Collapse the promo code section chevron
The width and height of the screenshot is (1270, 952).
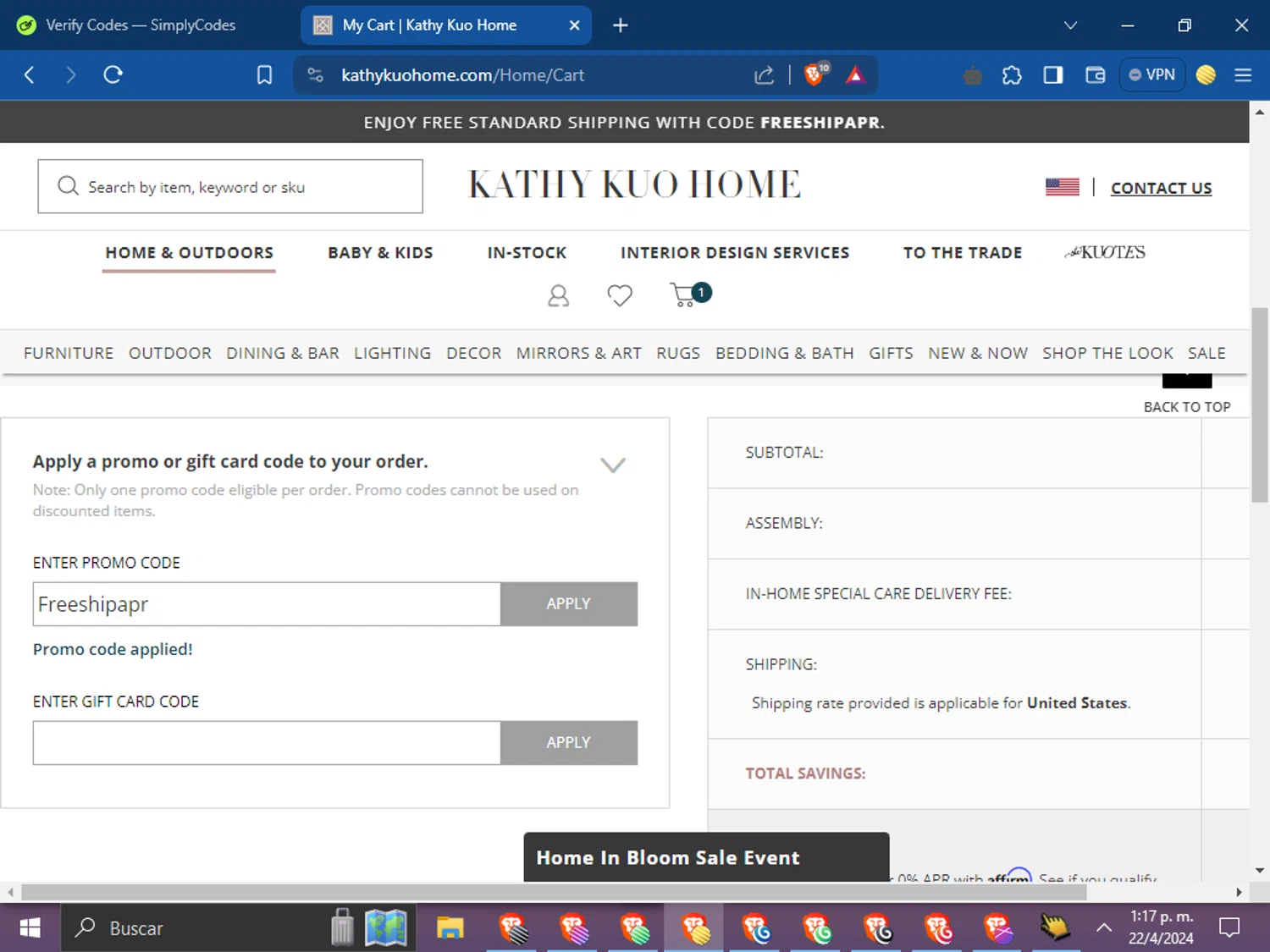[612, 465]
